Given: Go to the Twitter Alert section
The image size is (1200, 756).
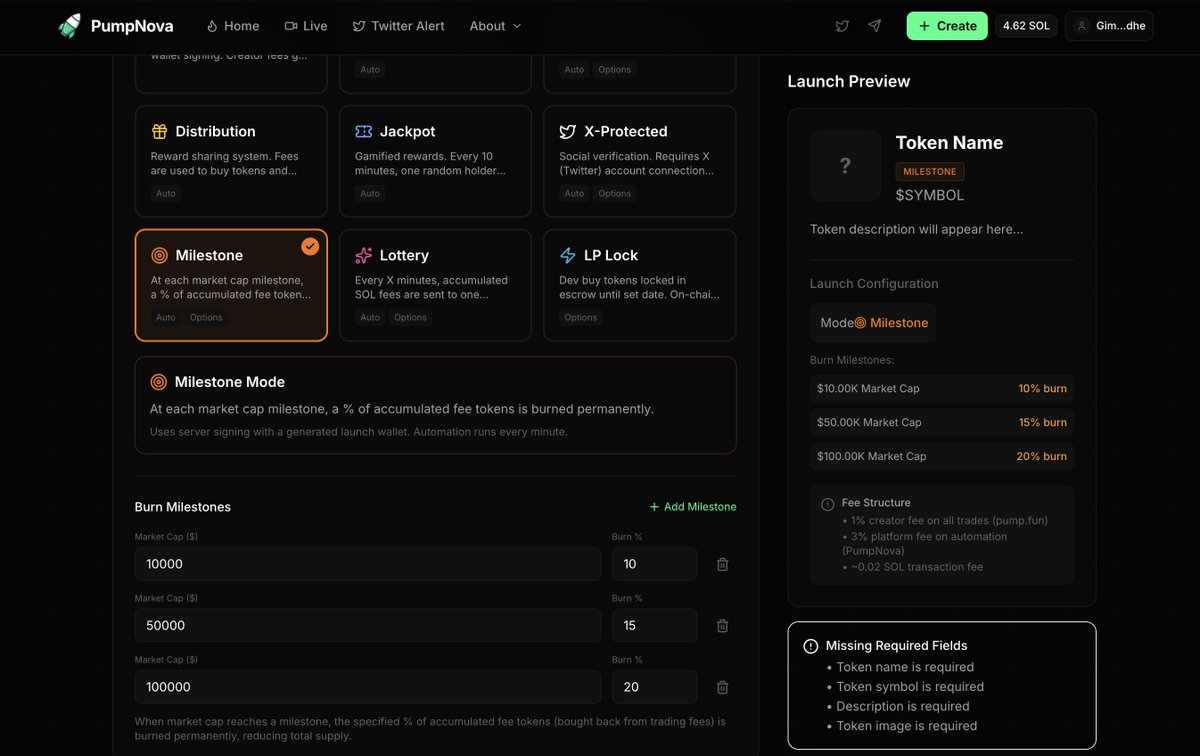Looking at the screenshot, I should (398, 26).
